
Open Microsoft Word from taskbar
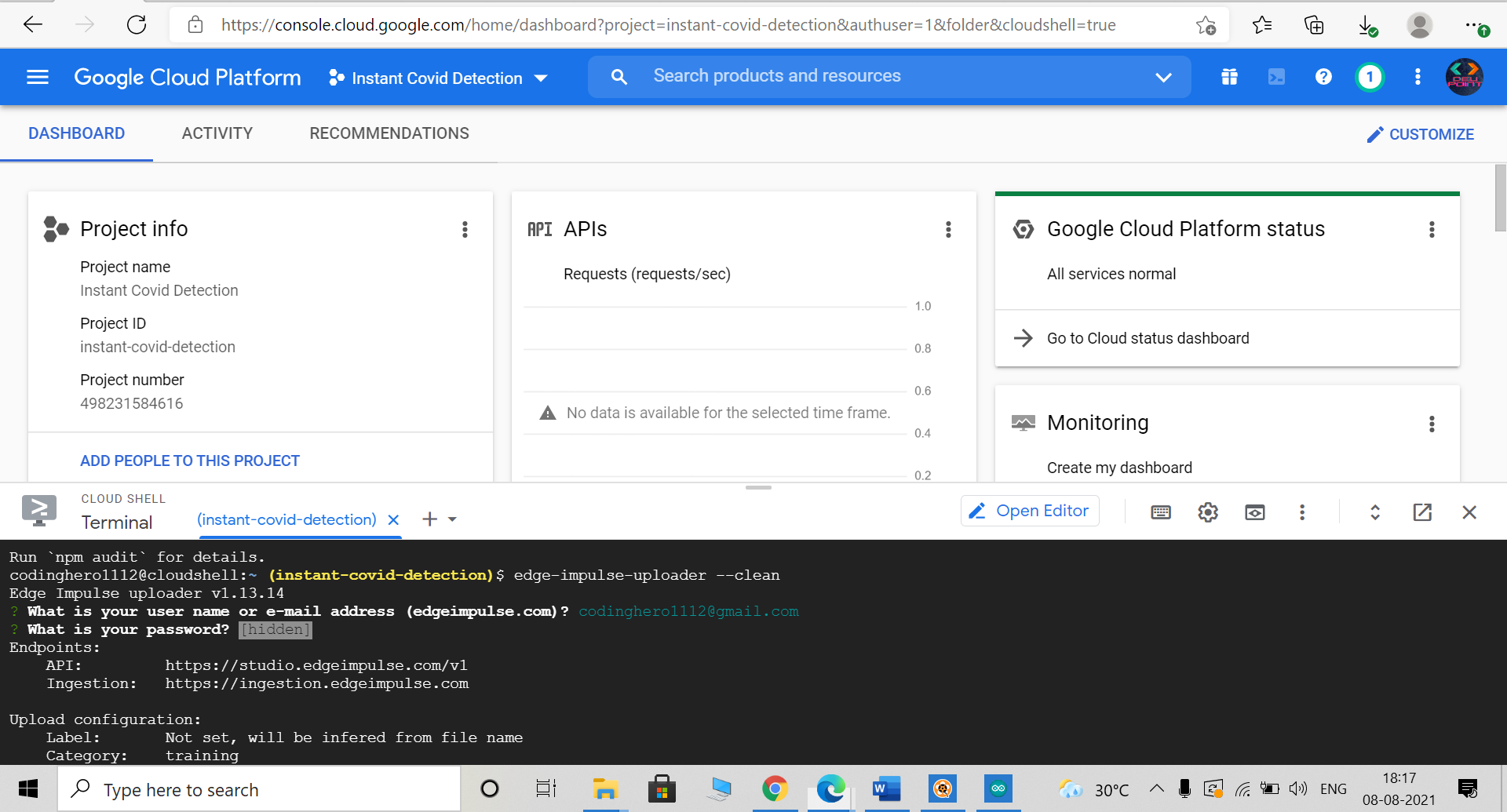[x=886, y=788]
